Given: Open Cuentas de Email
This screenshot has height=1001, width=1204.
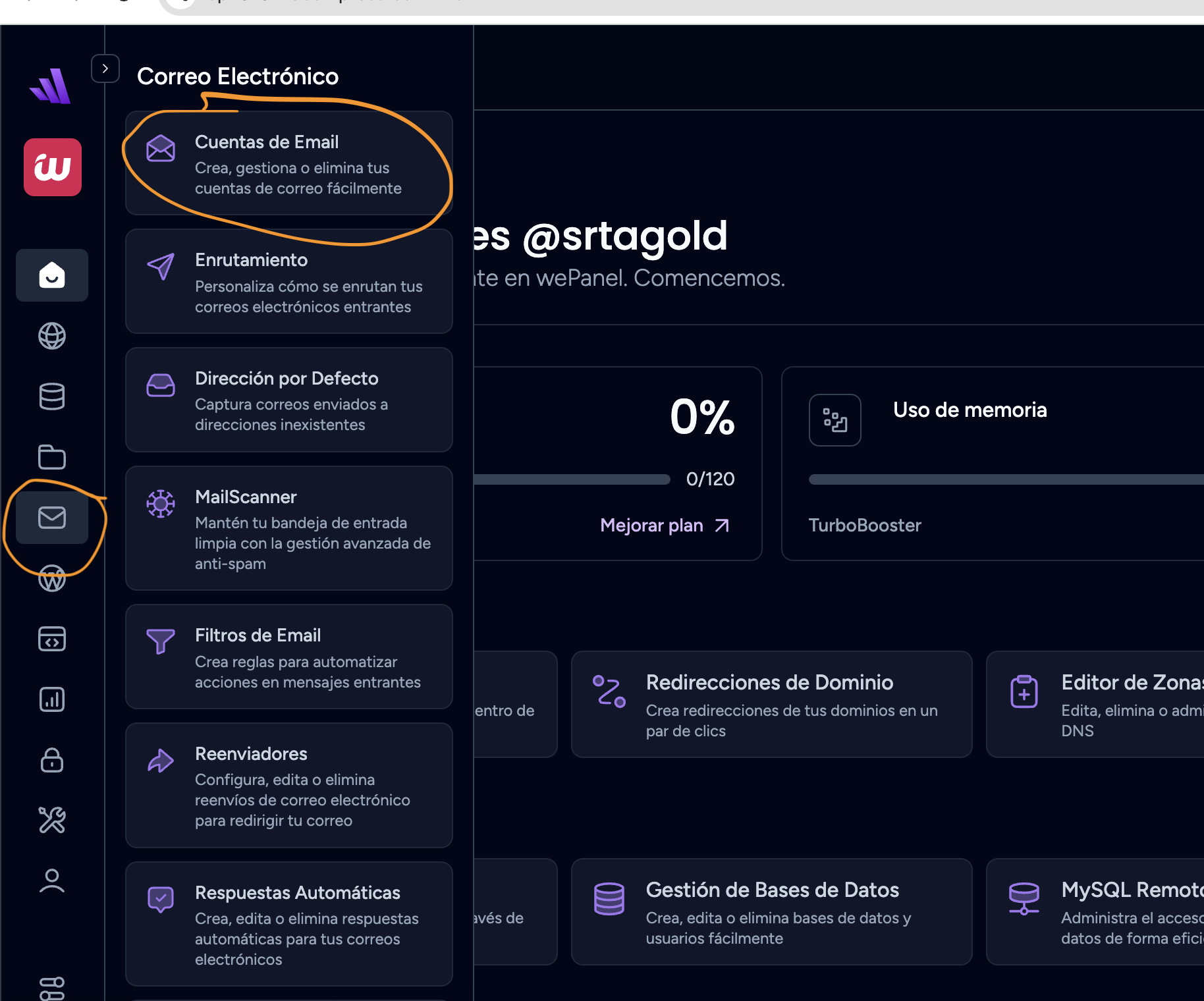Looking at the screenshot, I should (x=289, y=163).
